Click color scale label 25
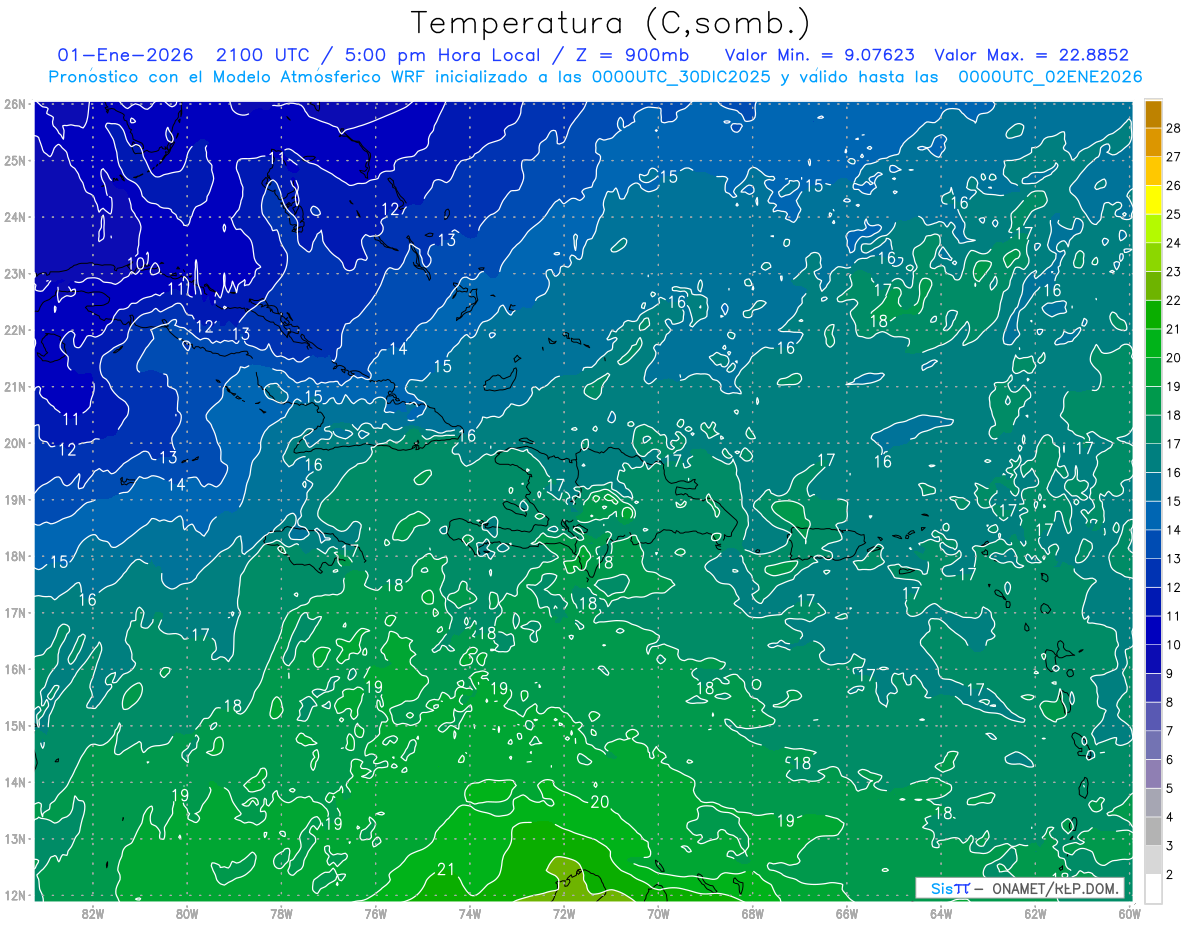This screenshot has height=927, width=1200. pos(1173,214)
